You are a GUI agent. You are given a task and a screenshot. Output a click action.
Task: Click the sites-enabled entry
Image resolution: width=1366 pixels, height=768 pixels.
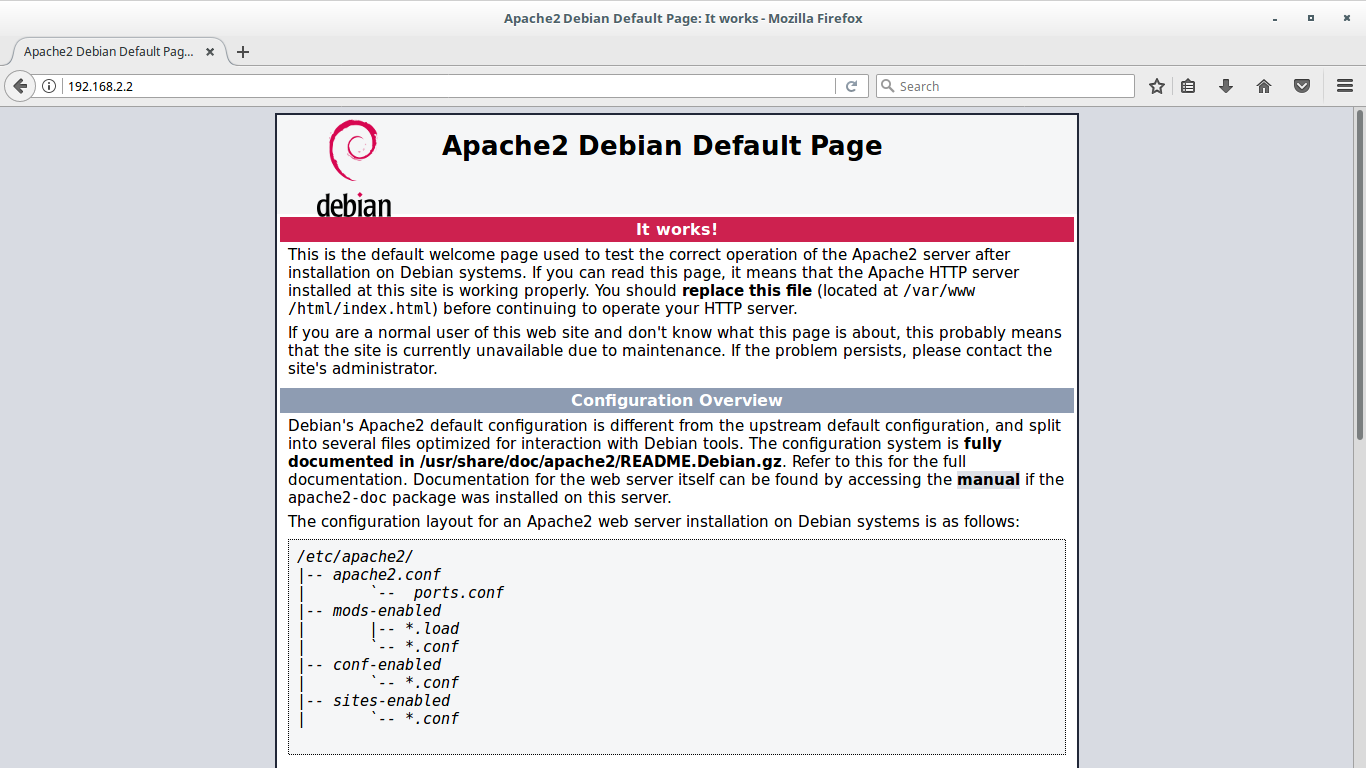[x=392, y=701]
